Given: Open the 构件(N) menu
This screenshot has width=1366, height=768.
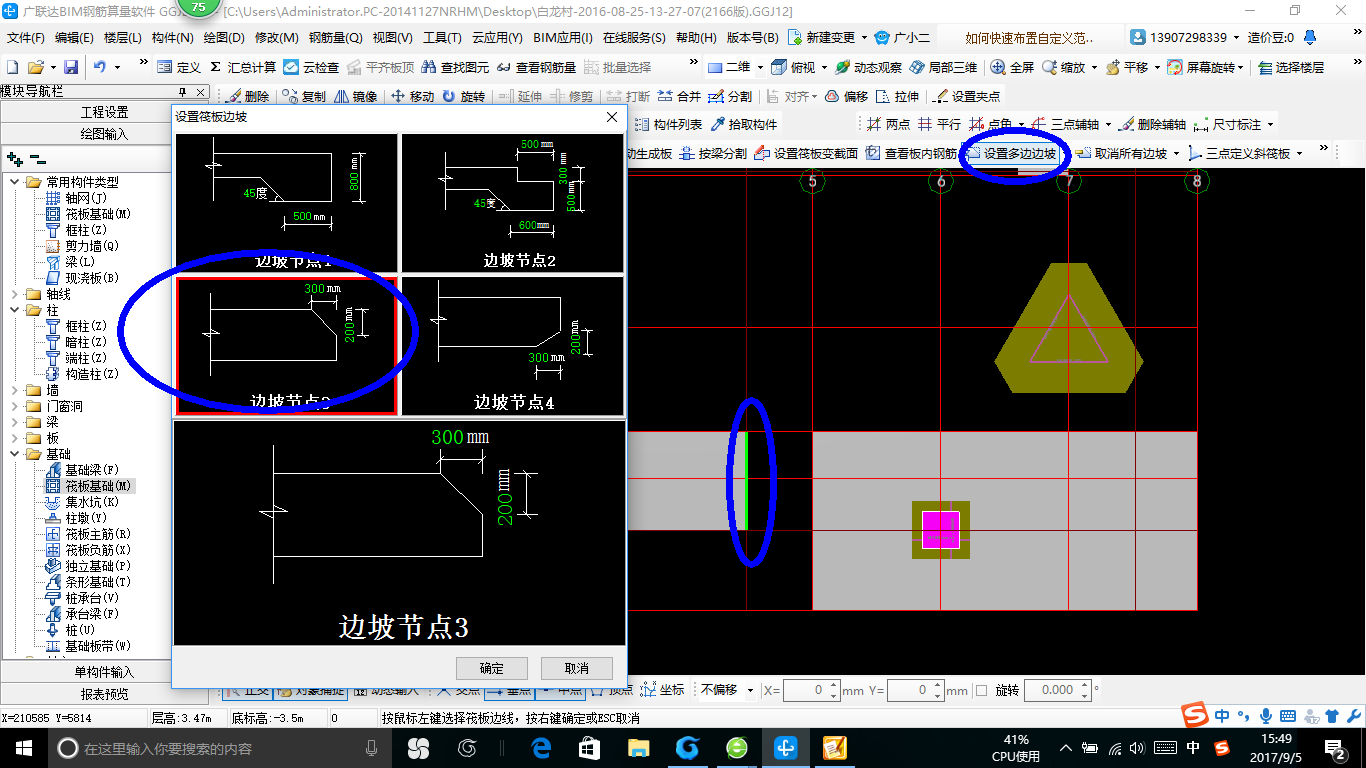Looking at the screenshot, I should pyautogui.click(x=172, y=38).
